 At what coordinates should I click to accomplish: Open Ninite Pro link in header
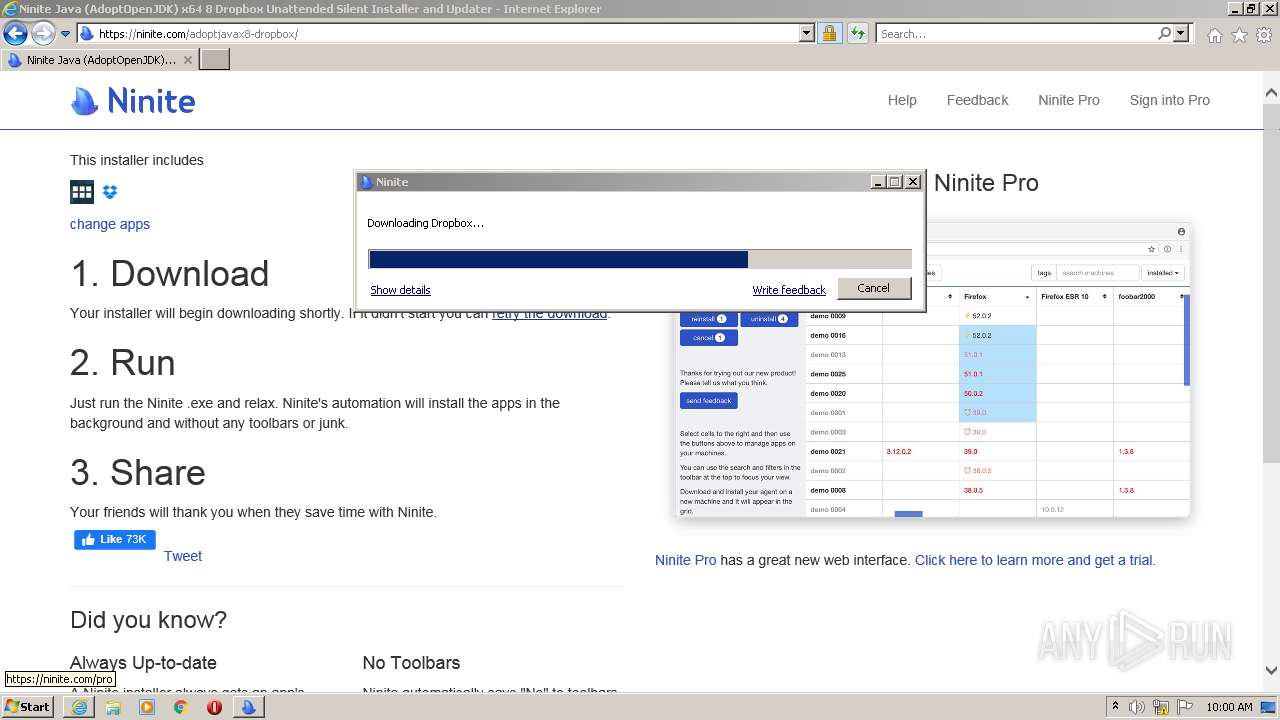pyautogui.click(x=1068, y=100)
